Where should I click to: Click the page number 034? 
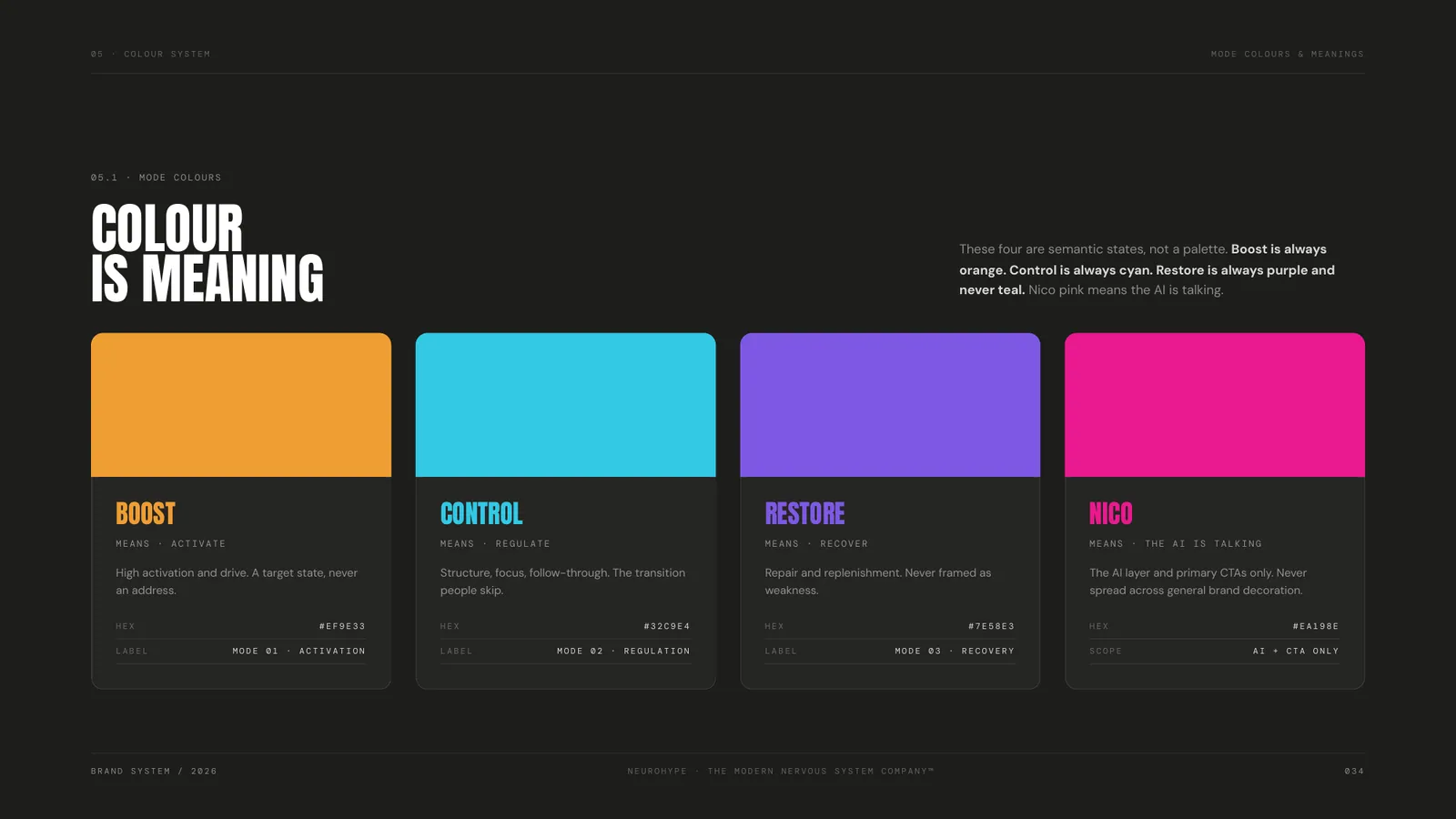pos(1354,771)
